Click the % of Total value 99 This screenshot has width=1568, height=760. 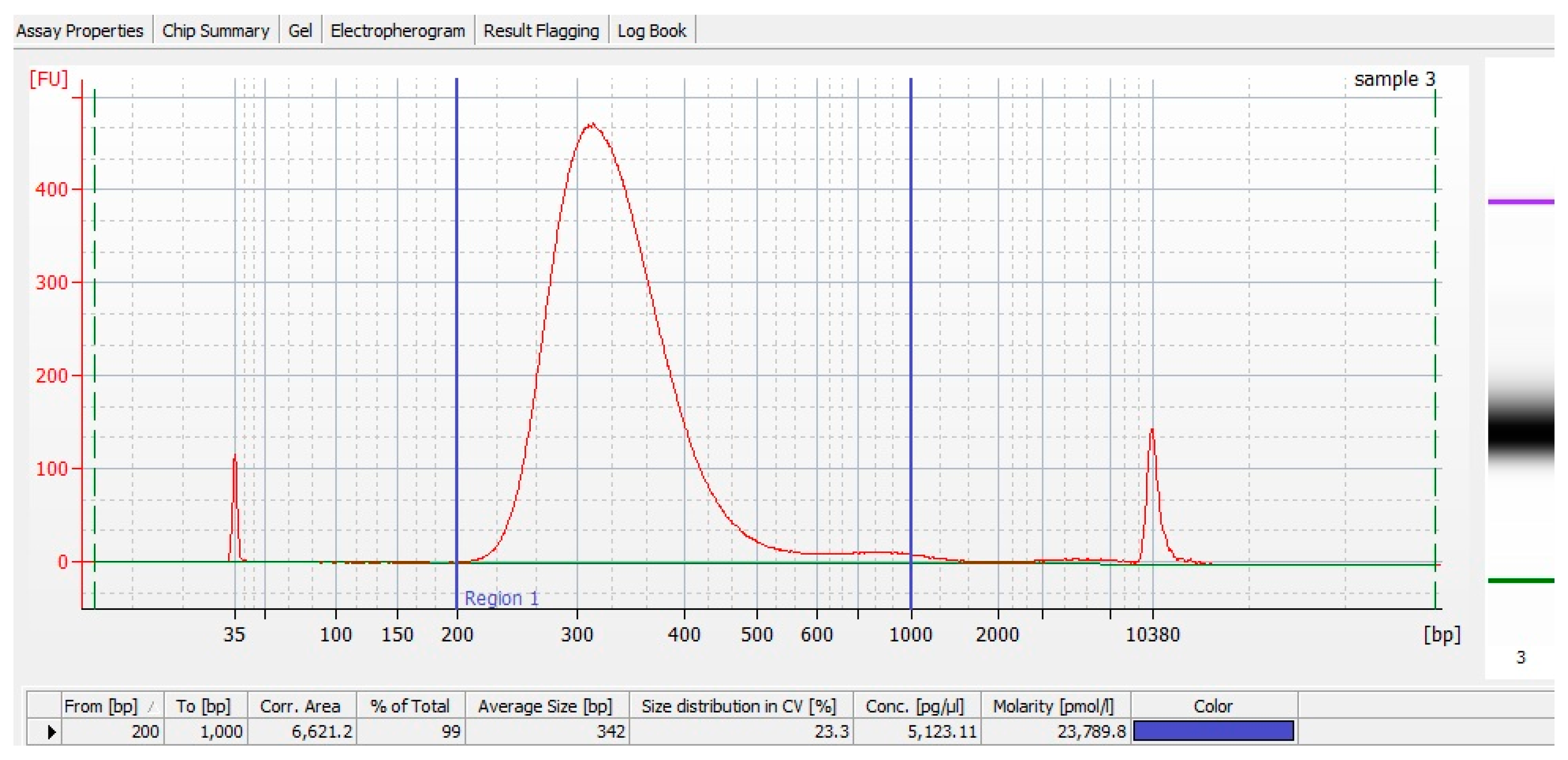tap(411, 731)
